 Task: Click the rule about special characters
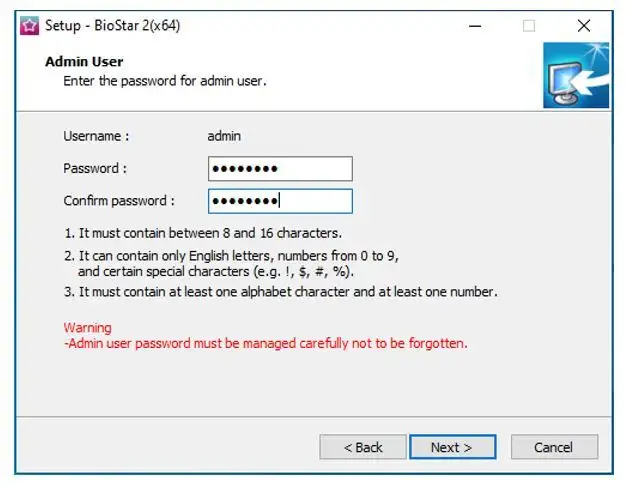231,264
